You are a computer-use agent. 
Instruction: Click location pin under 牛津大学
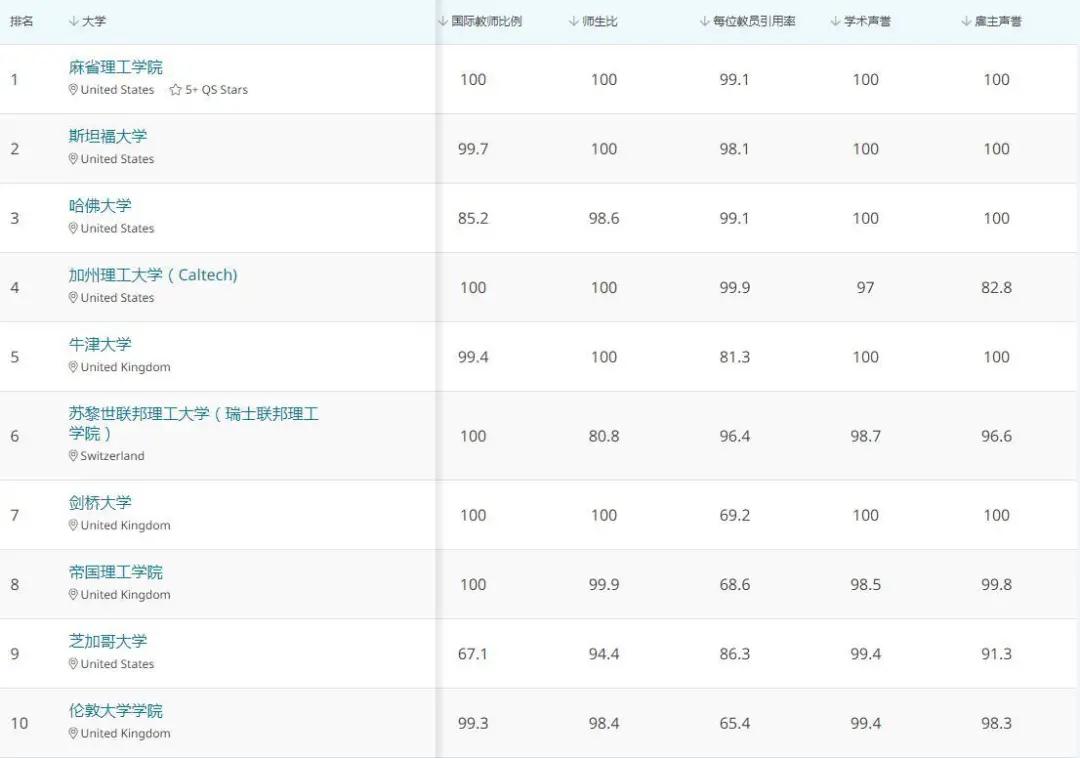(73, 368)
